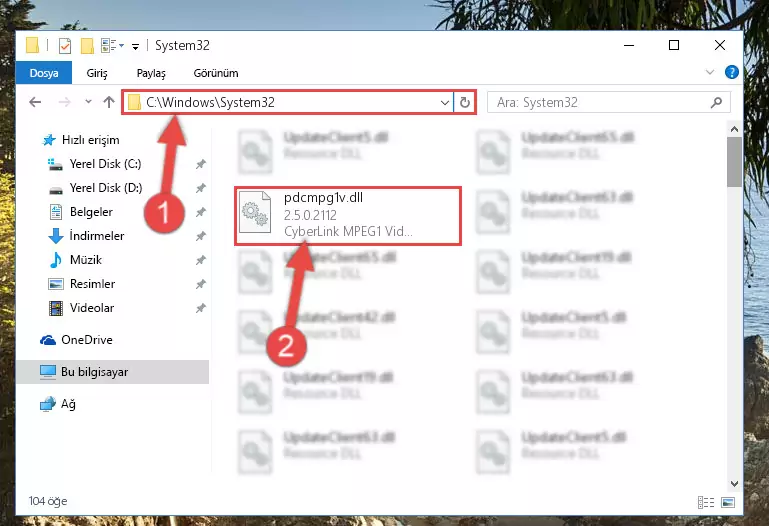Click the 104 öğe item count
769x526 pixels.
click(48, 501)
